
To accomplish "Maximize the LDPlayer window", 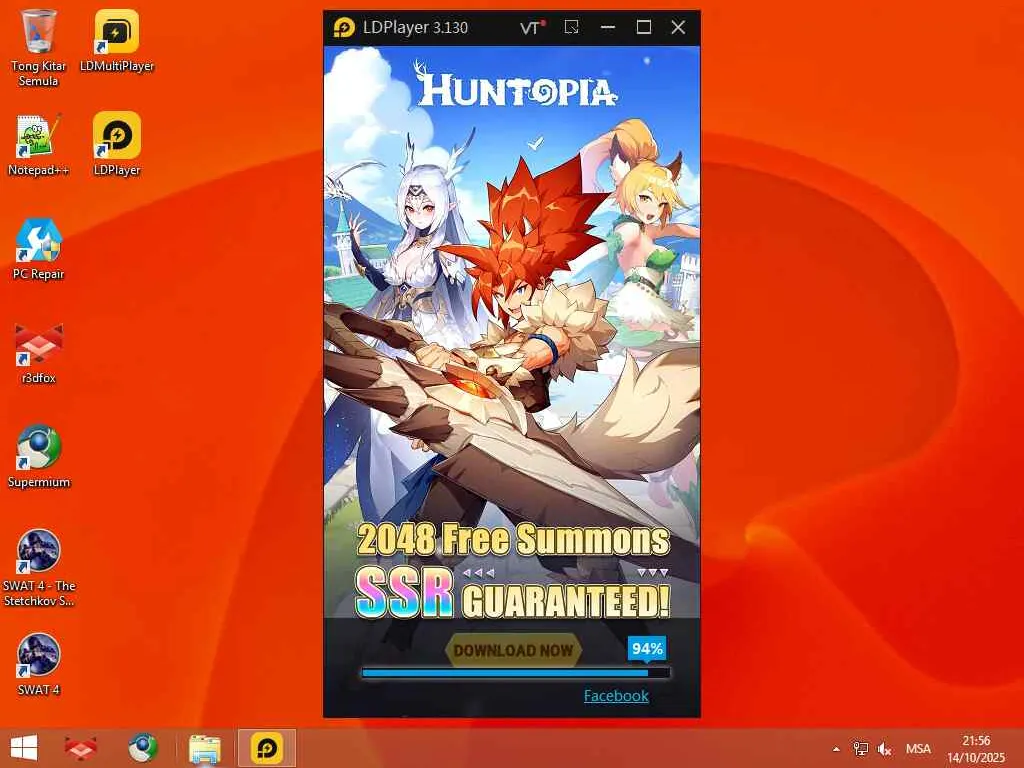I will click(643, 27).
